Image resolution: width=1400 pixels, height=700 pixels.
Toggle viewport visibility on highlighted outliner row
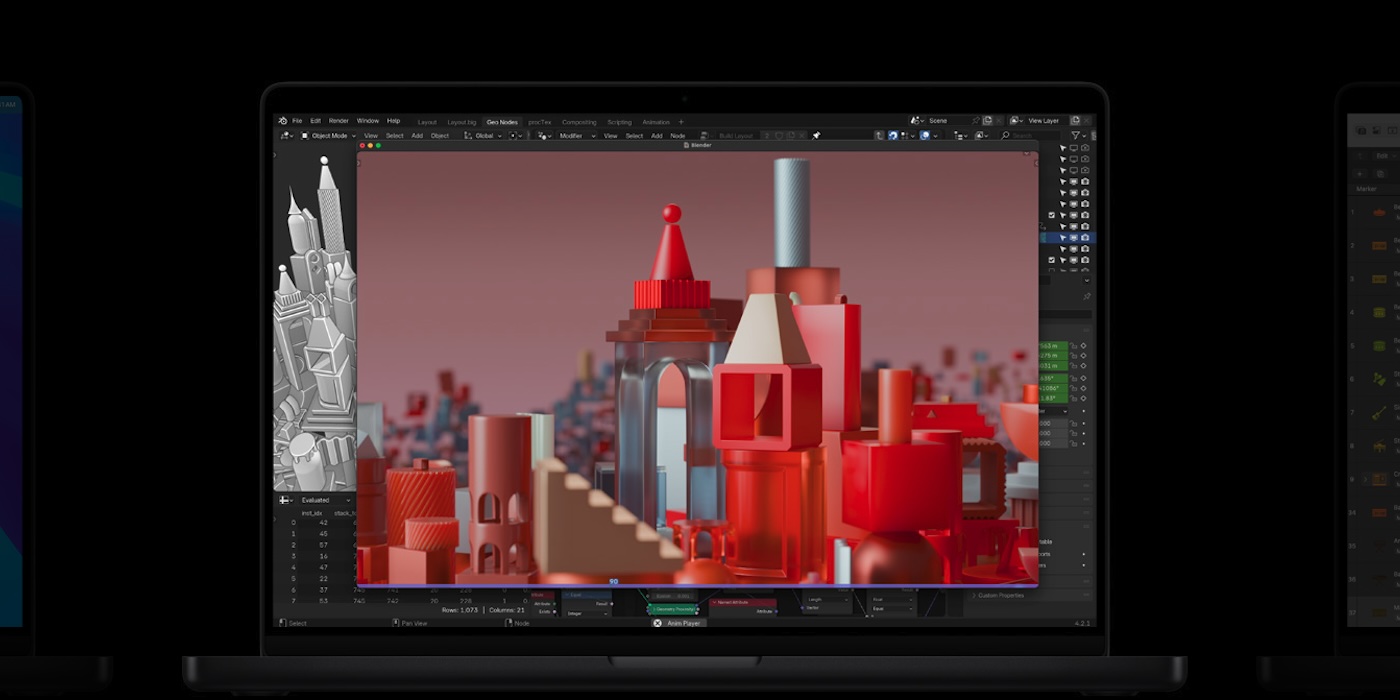[x=1073, y=238]
